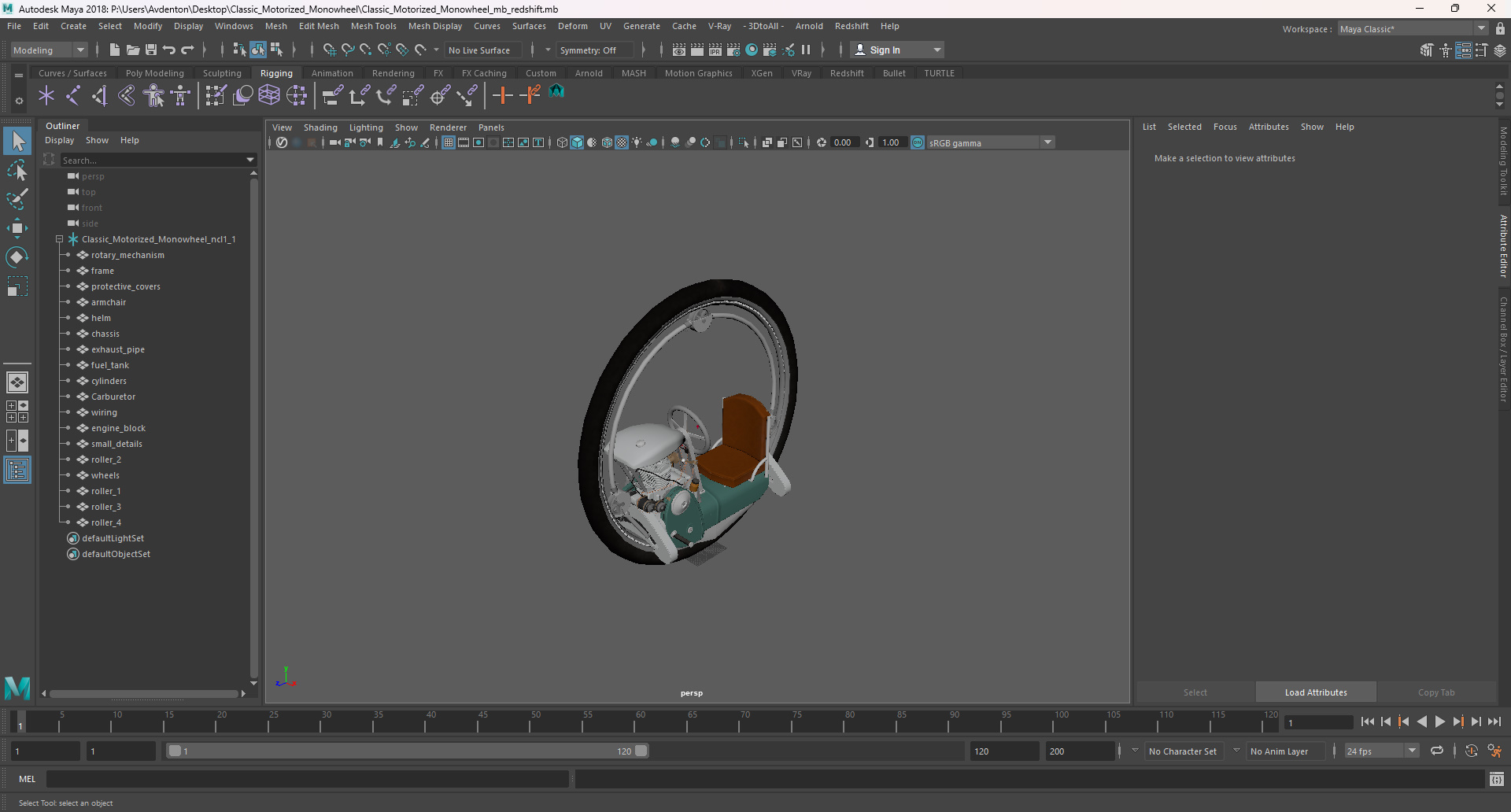Switch to the Poly Modeling shelf tab
This screenshot has height=812, width=1511.
(155, 73)
